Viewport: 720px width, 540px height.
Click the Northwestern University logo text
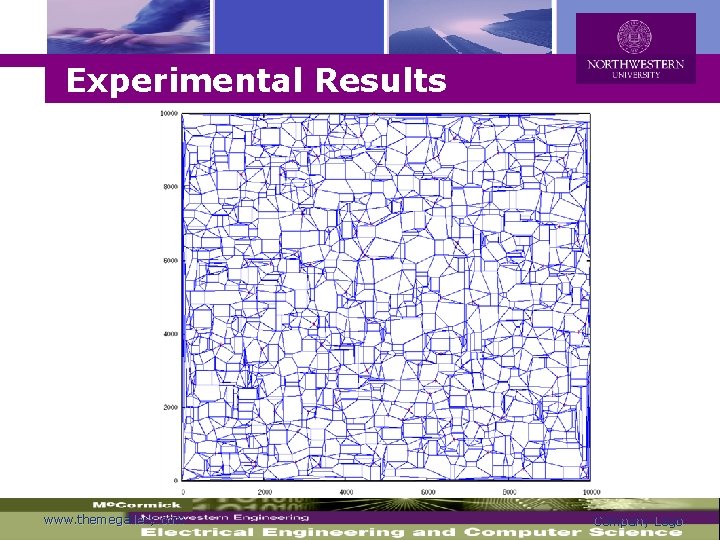[636, 68]
